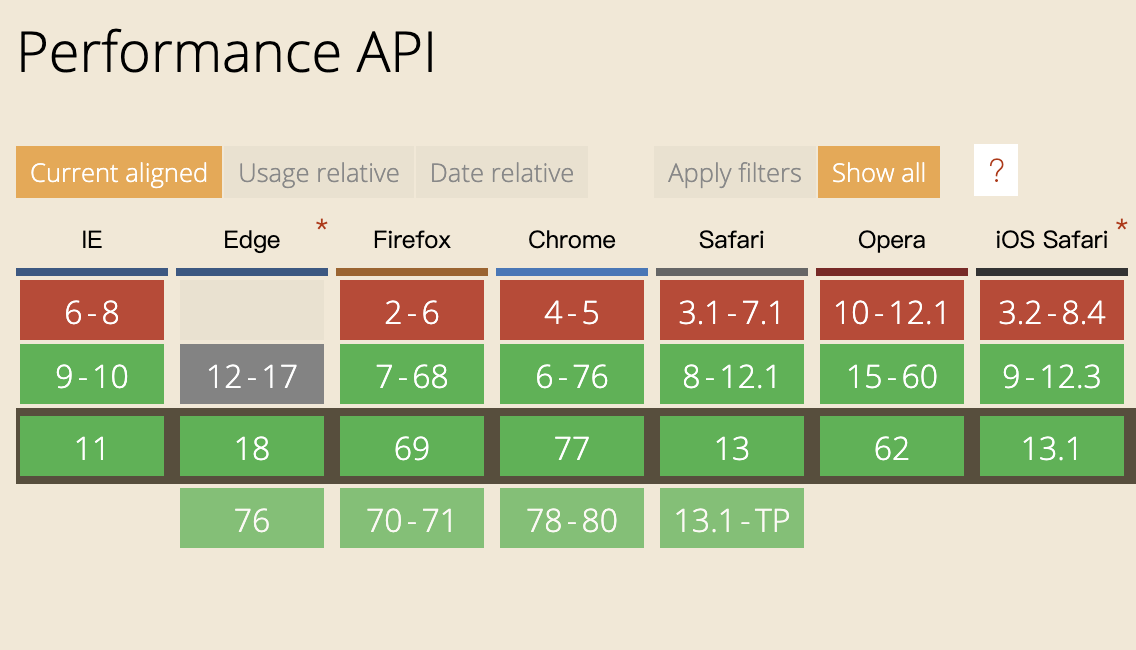Open the question mark help button
Viewport: 1136px width, 650px height.
pos(996,170)
